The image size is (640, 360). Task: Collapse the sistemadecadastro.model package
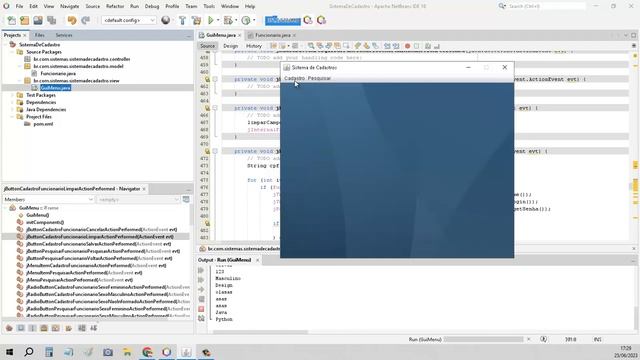tap(19, 66)
